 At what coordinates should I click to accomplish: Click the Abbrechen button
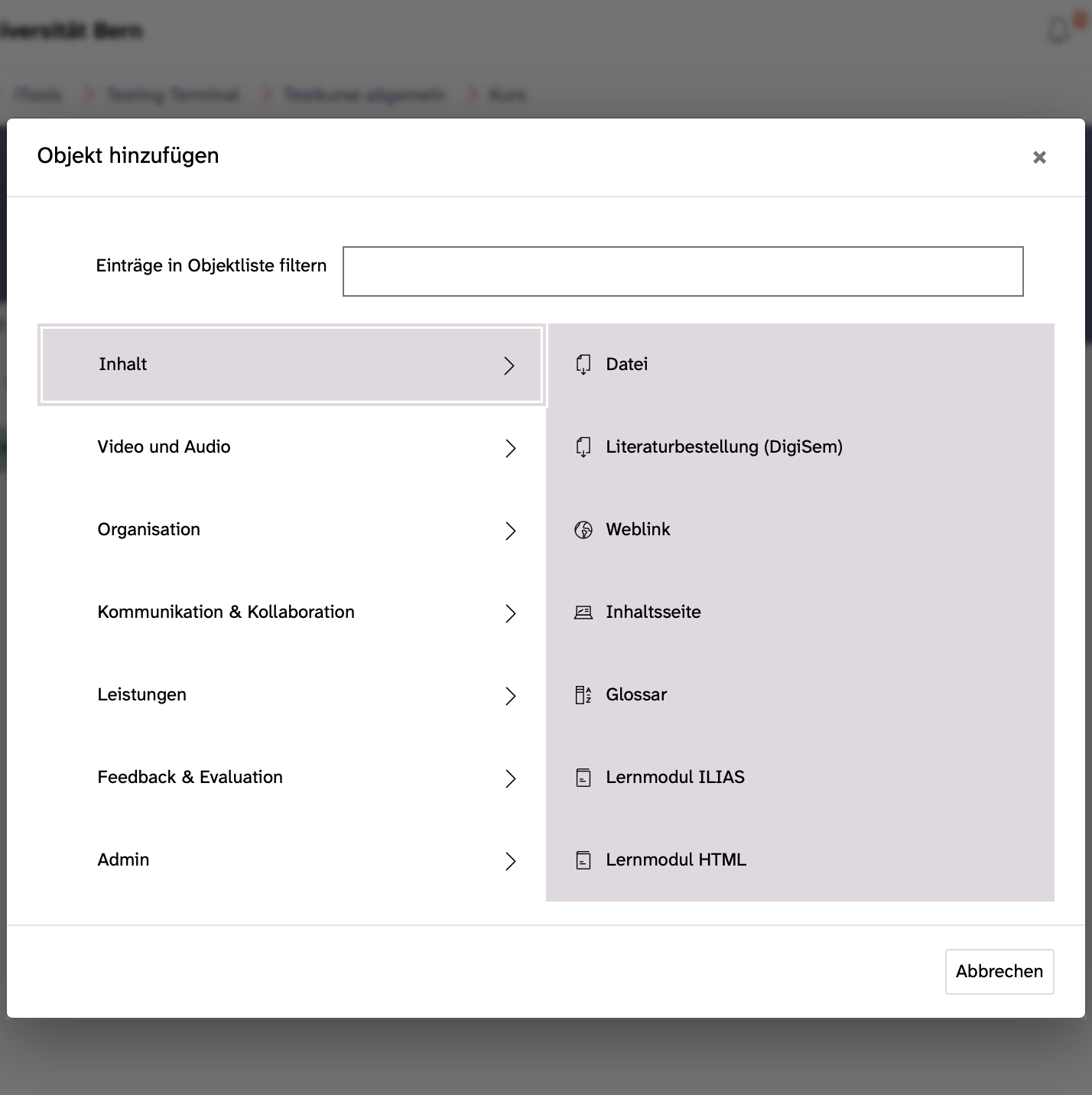[999, 972]
